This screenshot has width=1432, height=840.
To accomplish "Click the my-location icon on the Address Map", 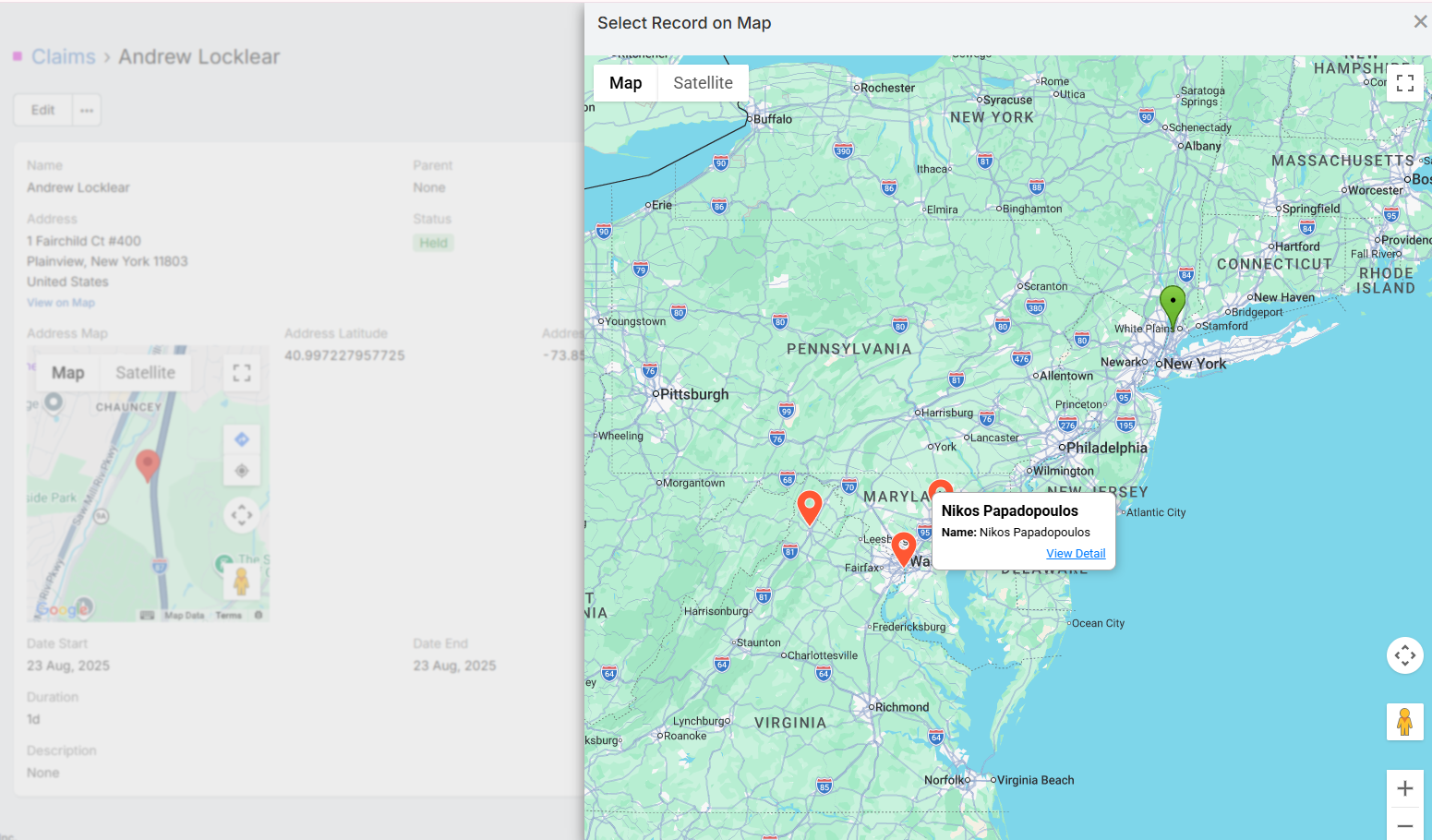I will (x=242, y=471).
